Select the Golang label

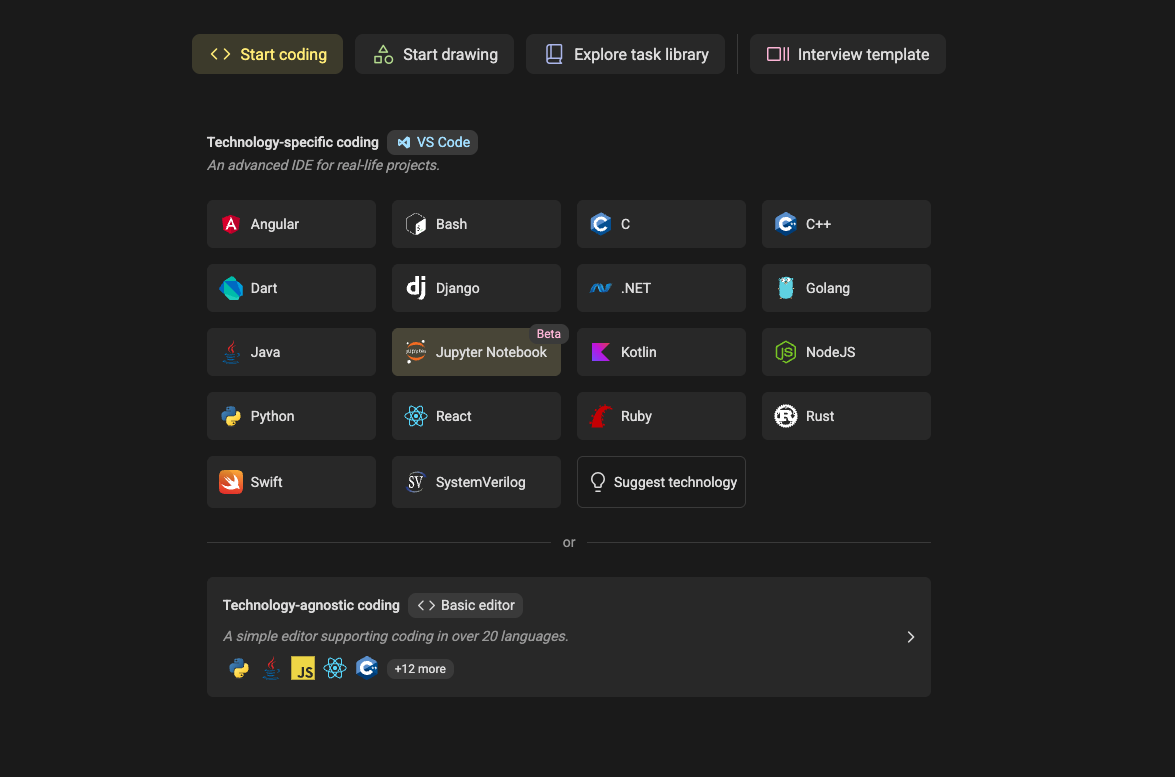pos(827,288)
